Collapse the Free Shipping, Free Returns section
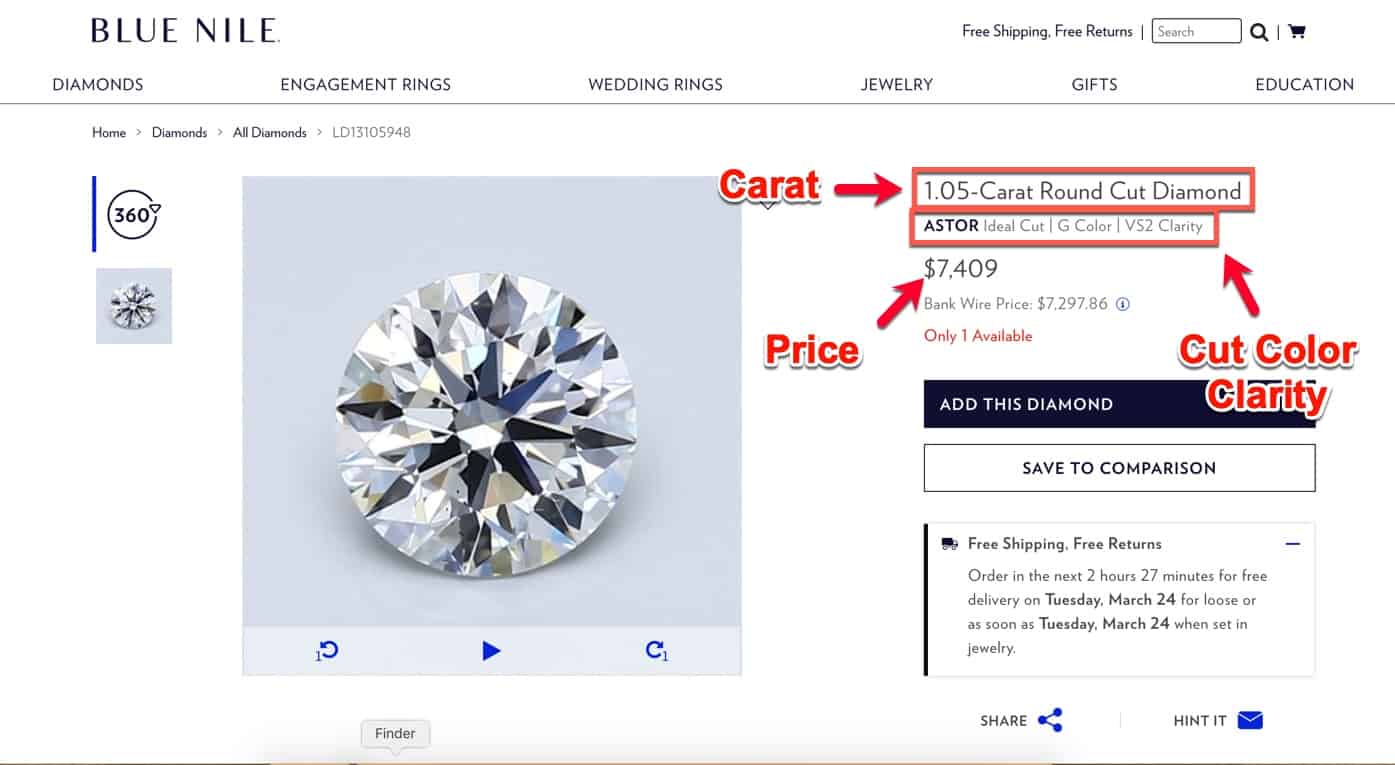Viewport: 1395px width, 765px height. pyautogui.click(x=1293, y=543)
